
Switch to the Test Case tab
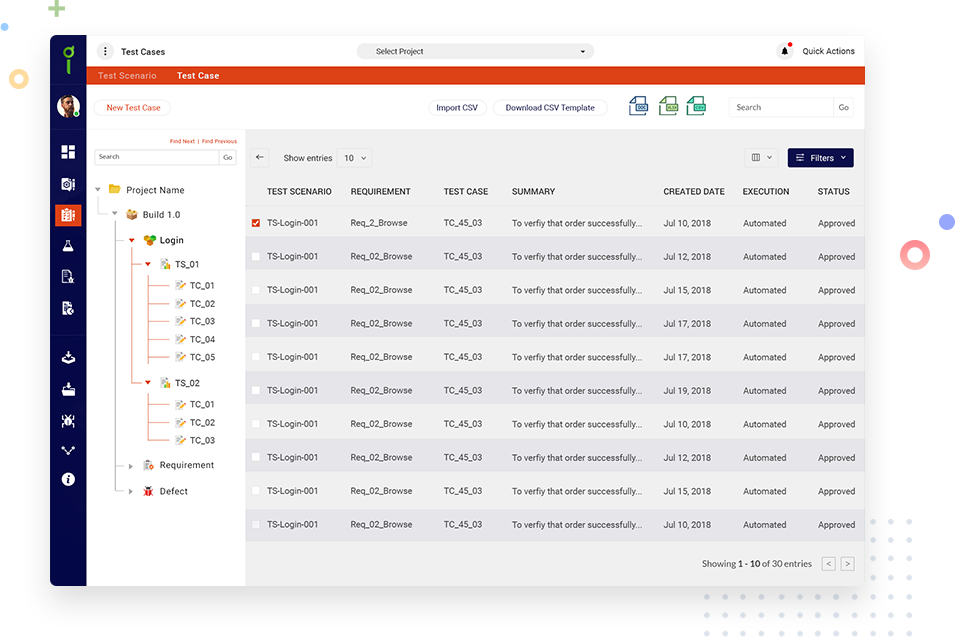198,76
